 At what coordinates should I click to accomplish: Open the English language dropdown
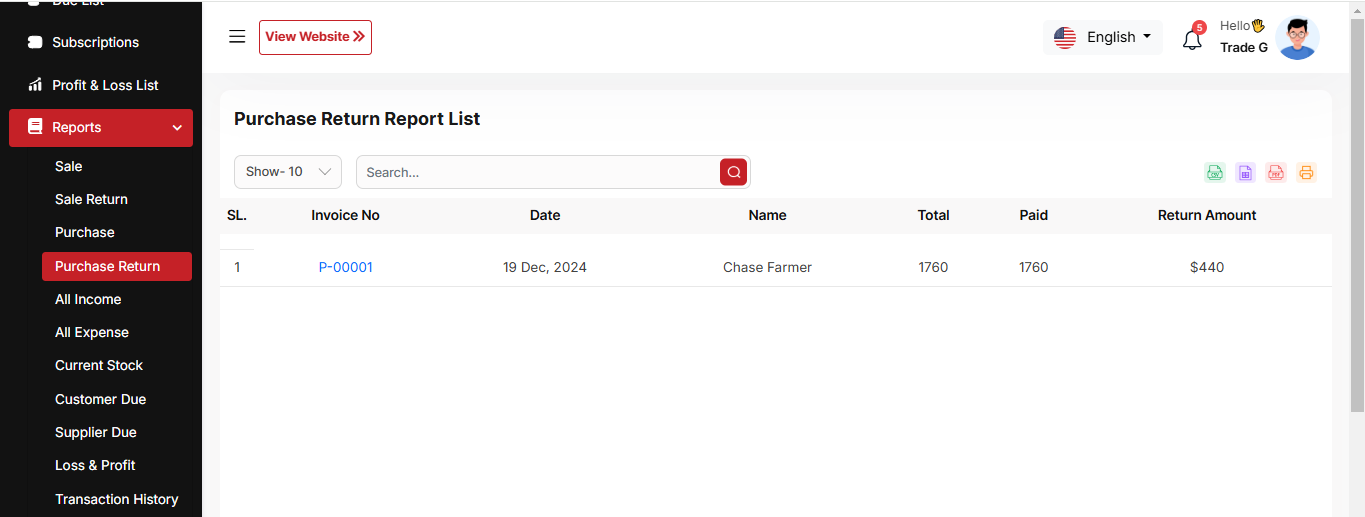[1103, 37]
